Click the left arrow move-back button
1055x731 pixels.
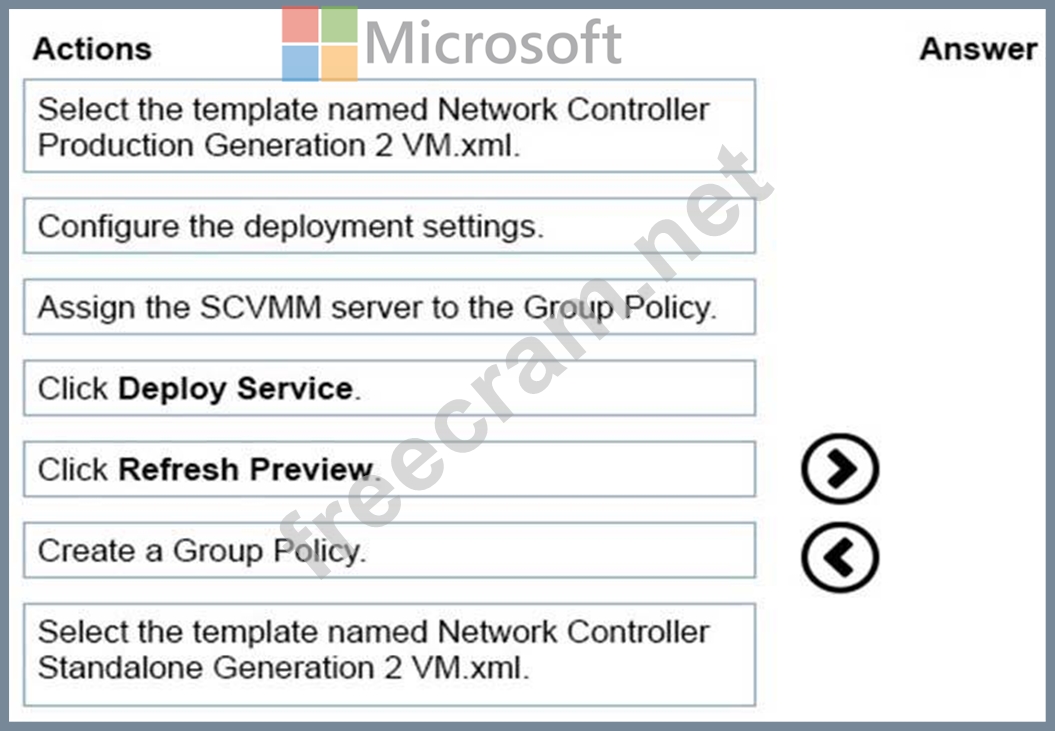click(x=840, y=557)
